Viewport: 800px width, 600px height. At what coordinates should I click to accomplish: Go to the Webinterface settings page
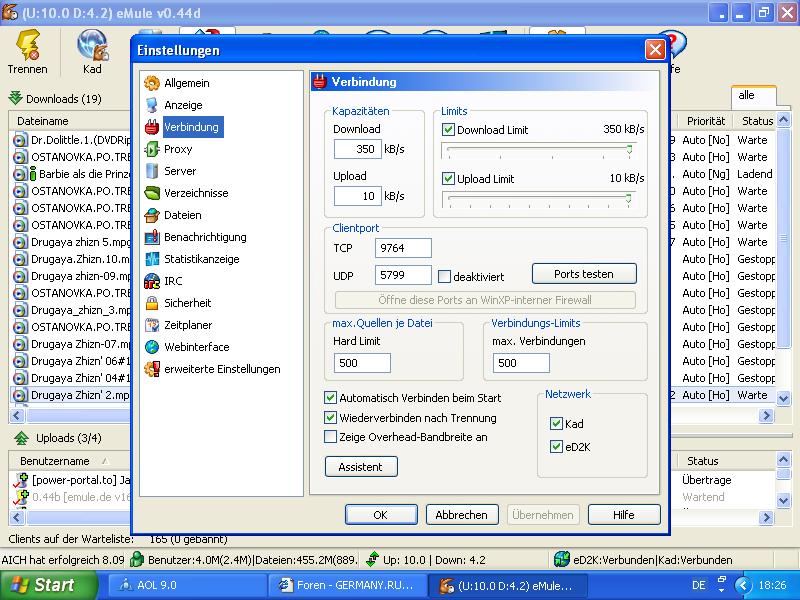click(x=196, y=347)
